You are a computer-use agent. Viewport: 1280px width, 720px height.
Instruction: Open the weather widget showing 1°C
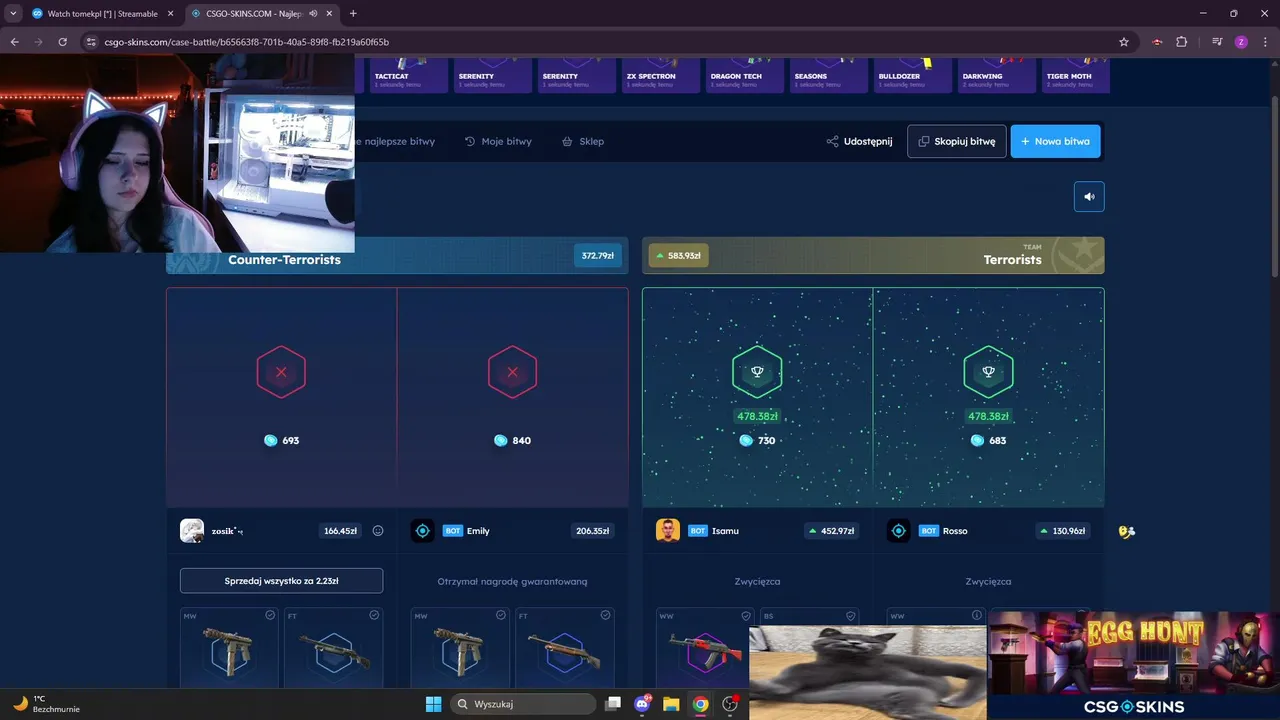46,704
